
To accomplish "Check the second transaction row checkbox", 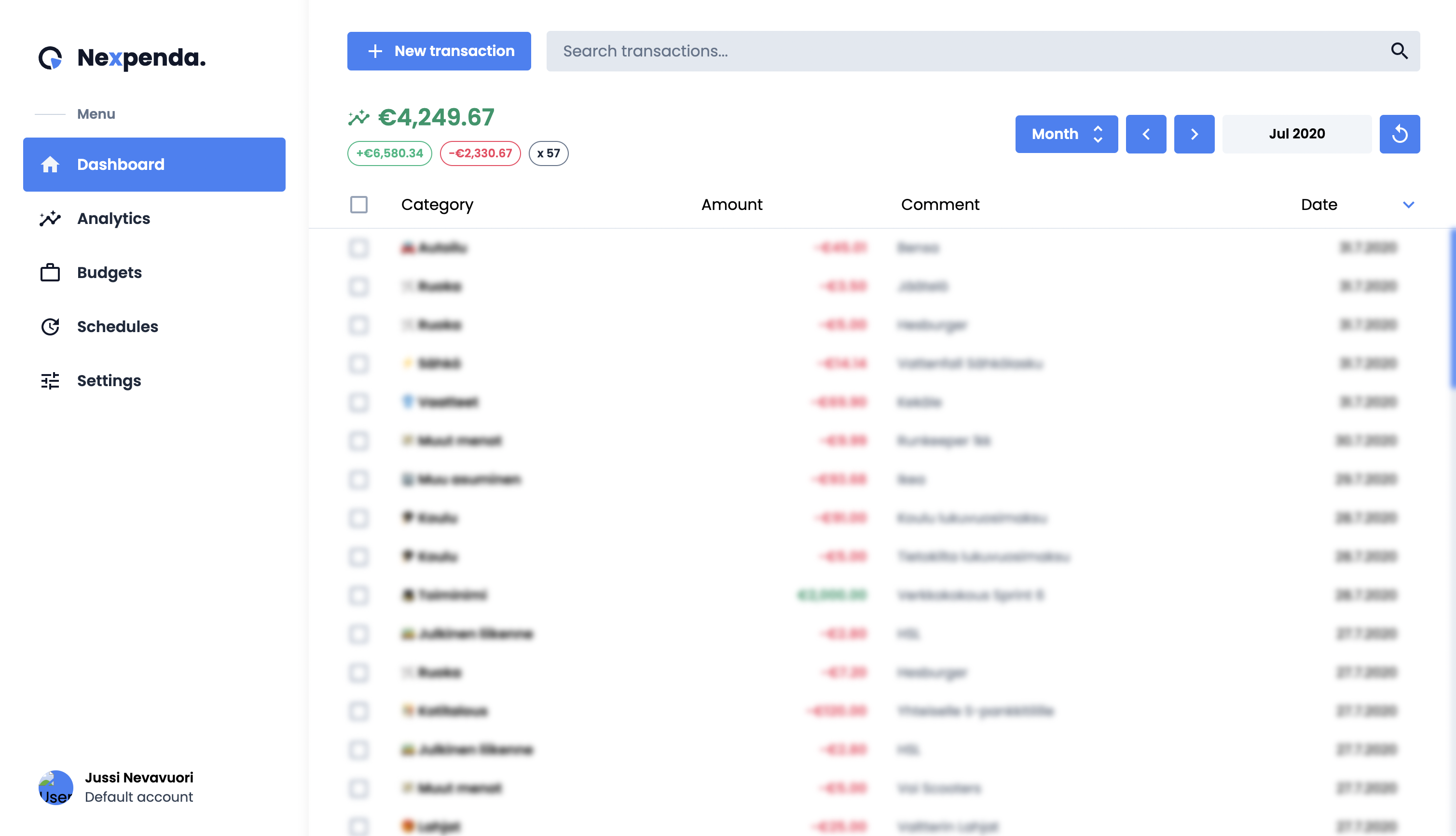I will [358, 286].
